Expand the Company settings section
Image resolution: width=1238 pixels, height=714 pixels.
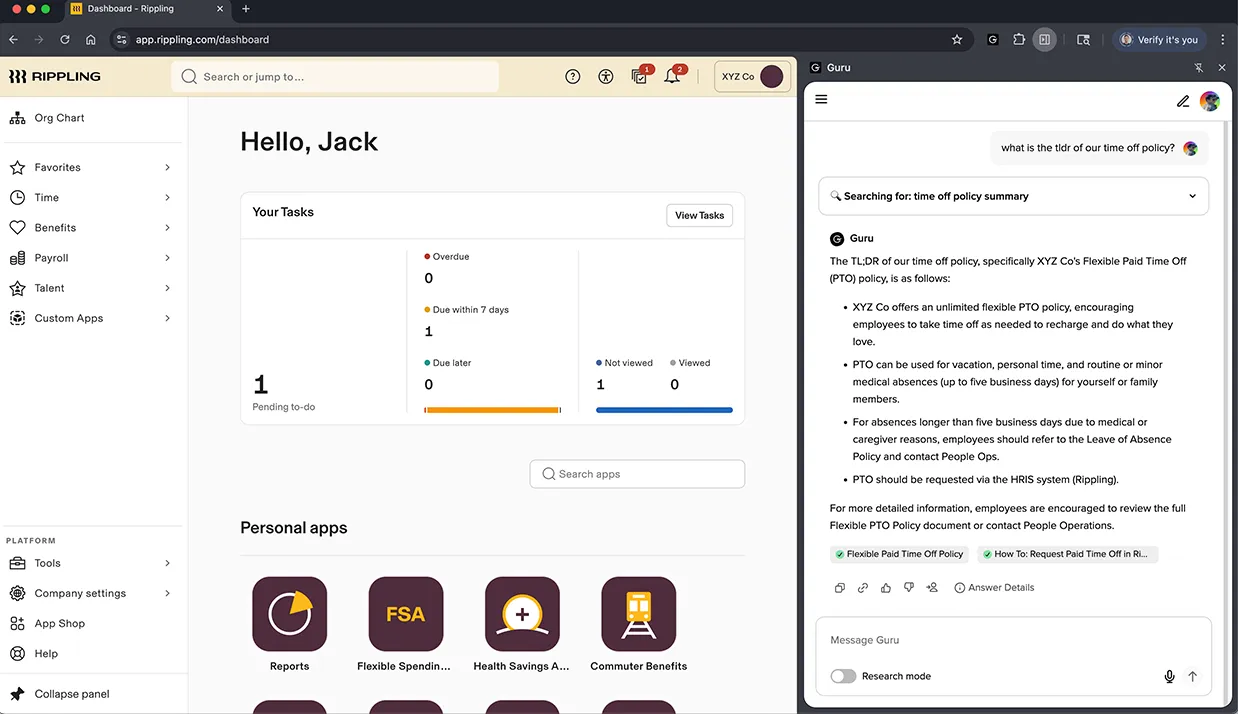[90, 593]
